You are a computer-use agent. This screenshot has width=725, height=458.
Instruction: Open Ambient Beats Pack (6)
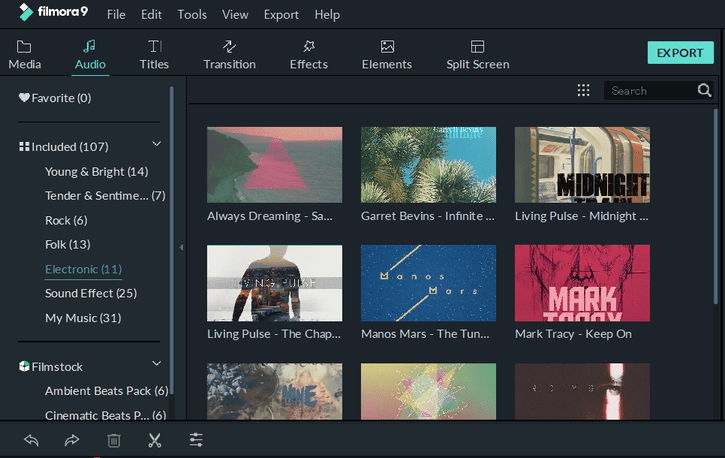pos(106,391)
